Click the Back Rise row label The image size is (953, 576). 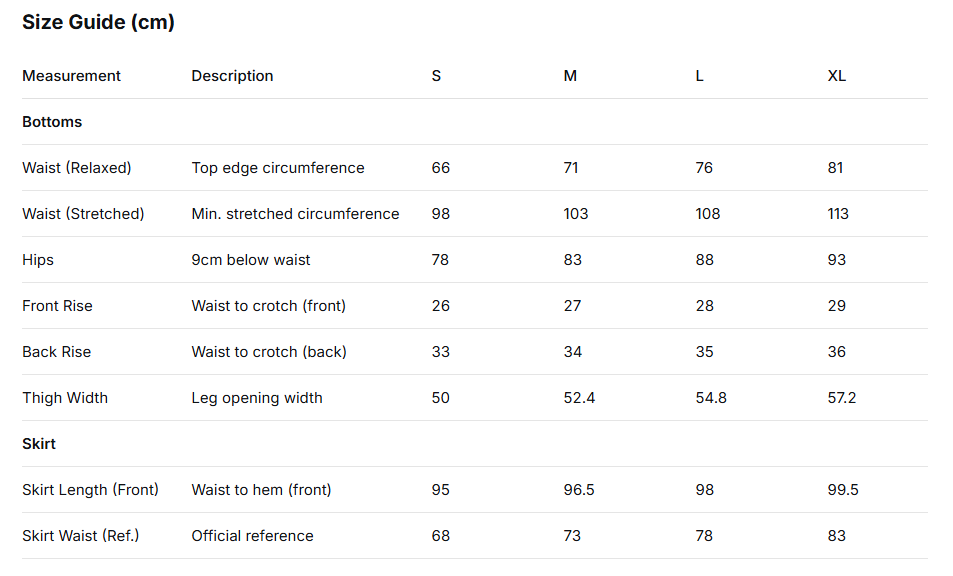point(56,352)
